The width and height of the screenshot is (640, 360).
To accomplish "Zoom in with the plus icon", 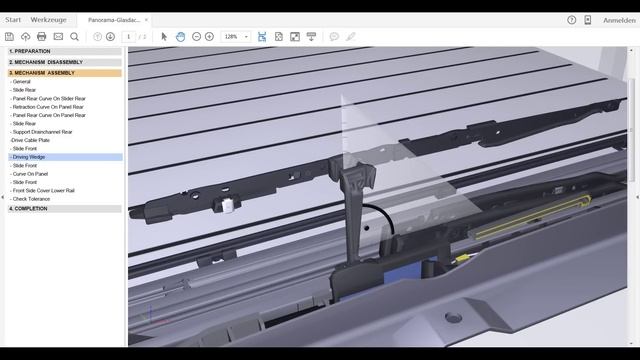I will tap(209, 37).
